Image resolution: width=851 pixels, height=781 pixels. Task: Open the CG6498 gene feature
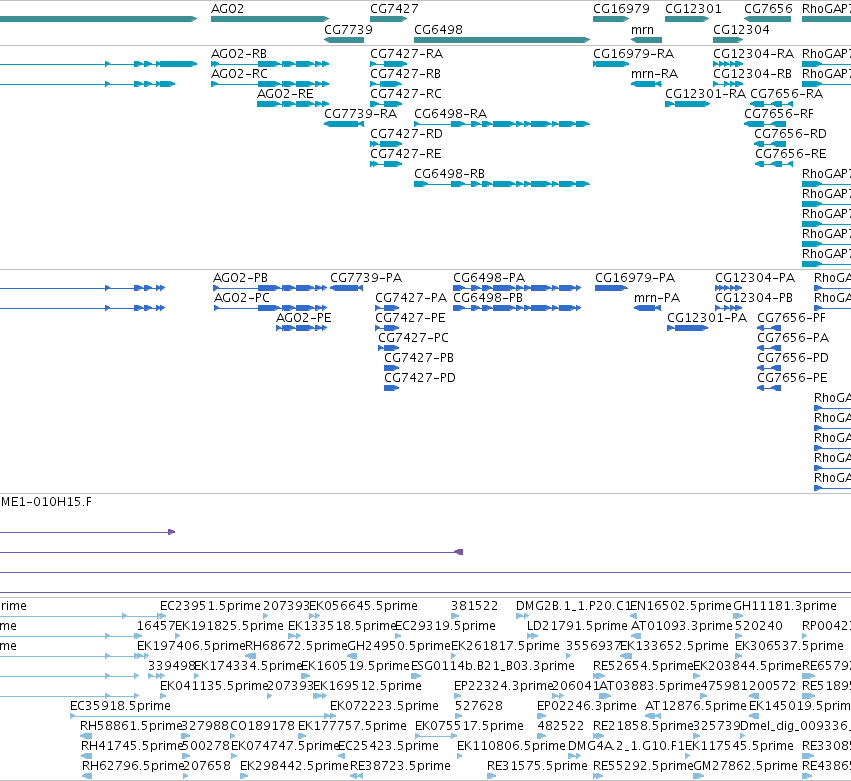501,40
